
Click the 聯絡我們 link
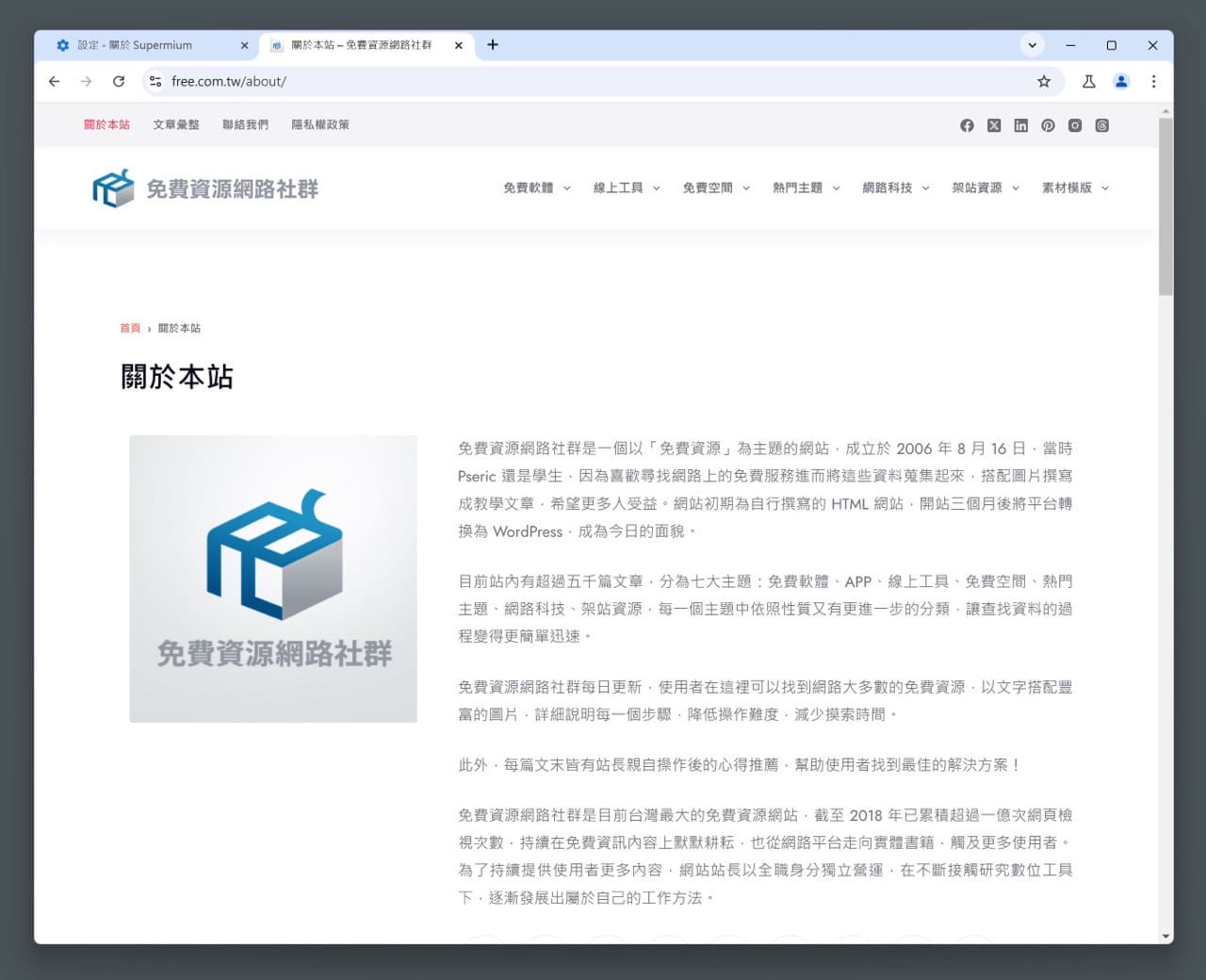[x=245, y=124]
